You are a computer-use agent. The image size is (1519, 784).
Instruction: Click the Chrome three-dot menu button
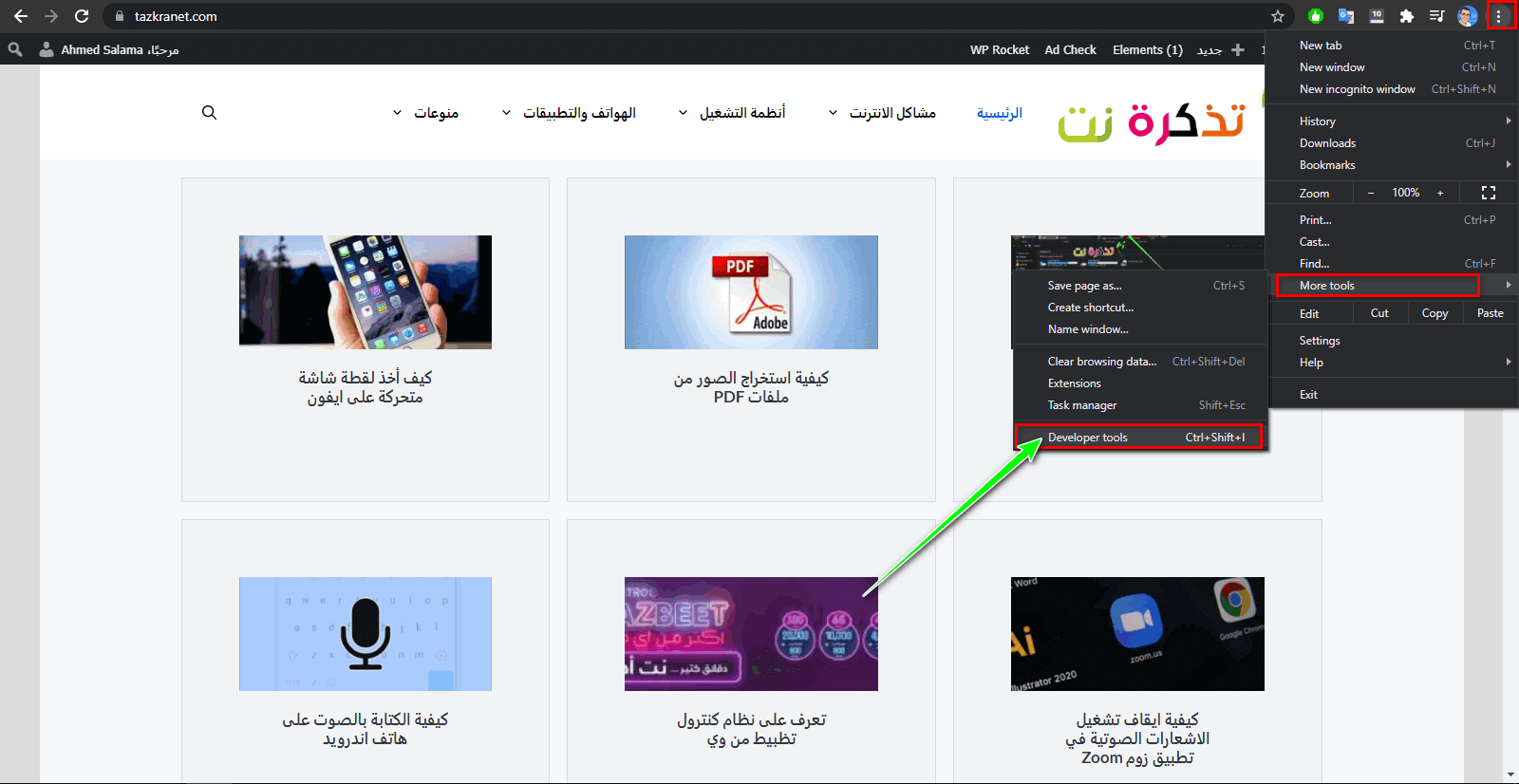pyautogui.click(x=1499, y=16)
